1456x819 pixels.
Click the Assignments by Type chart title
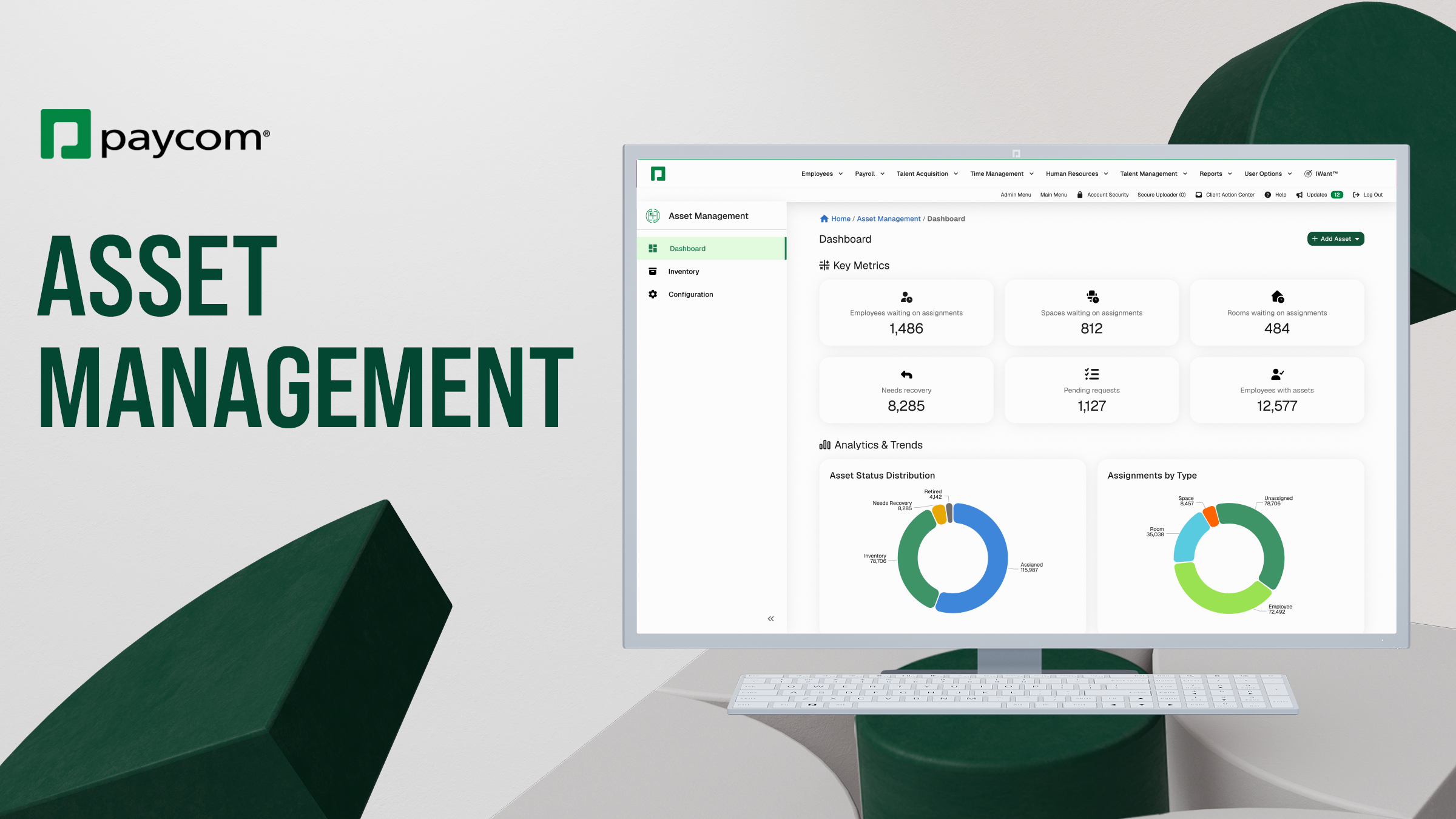tap(1152, 476)
